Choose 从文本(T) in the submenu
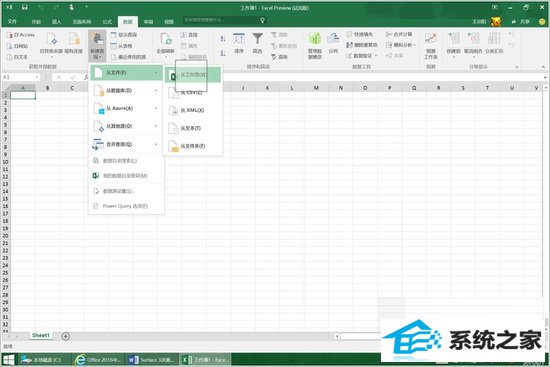The height and width of the screenshot is (367, 550). point(193,128)
